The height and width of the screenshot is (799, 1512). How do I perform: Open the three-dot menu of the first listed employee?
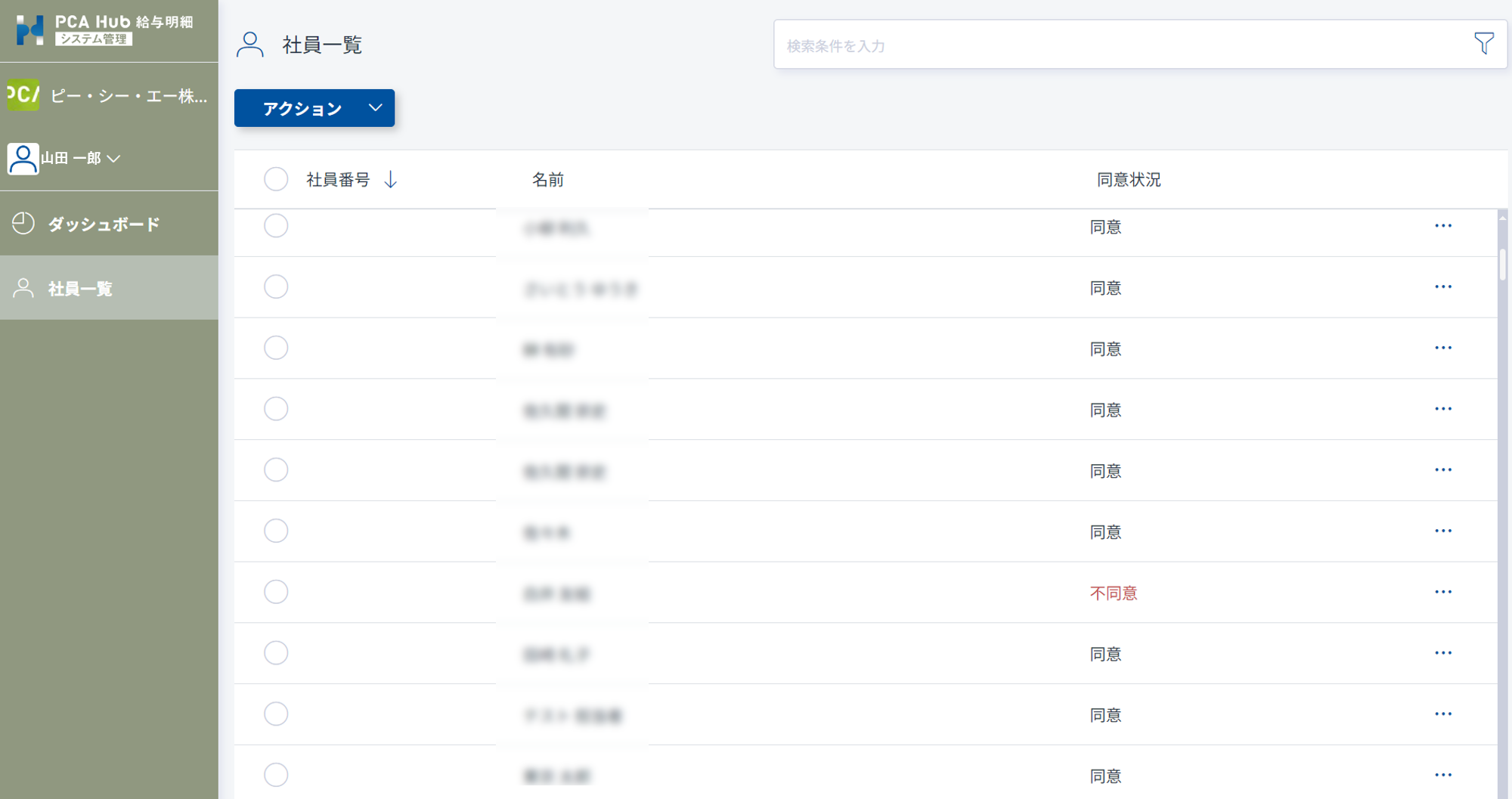(1443, 225)
